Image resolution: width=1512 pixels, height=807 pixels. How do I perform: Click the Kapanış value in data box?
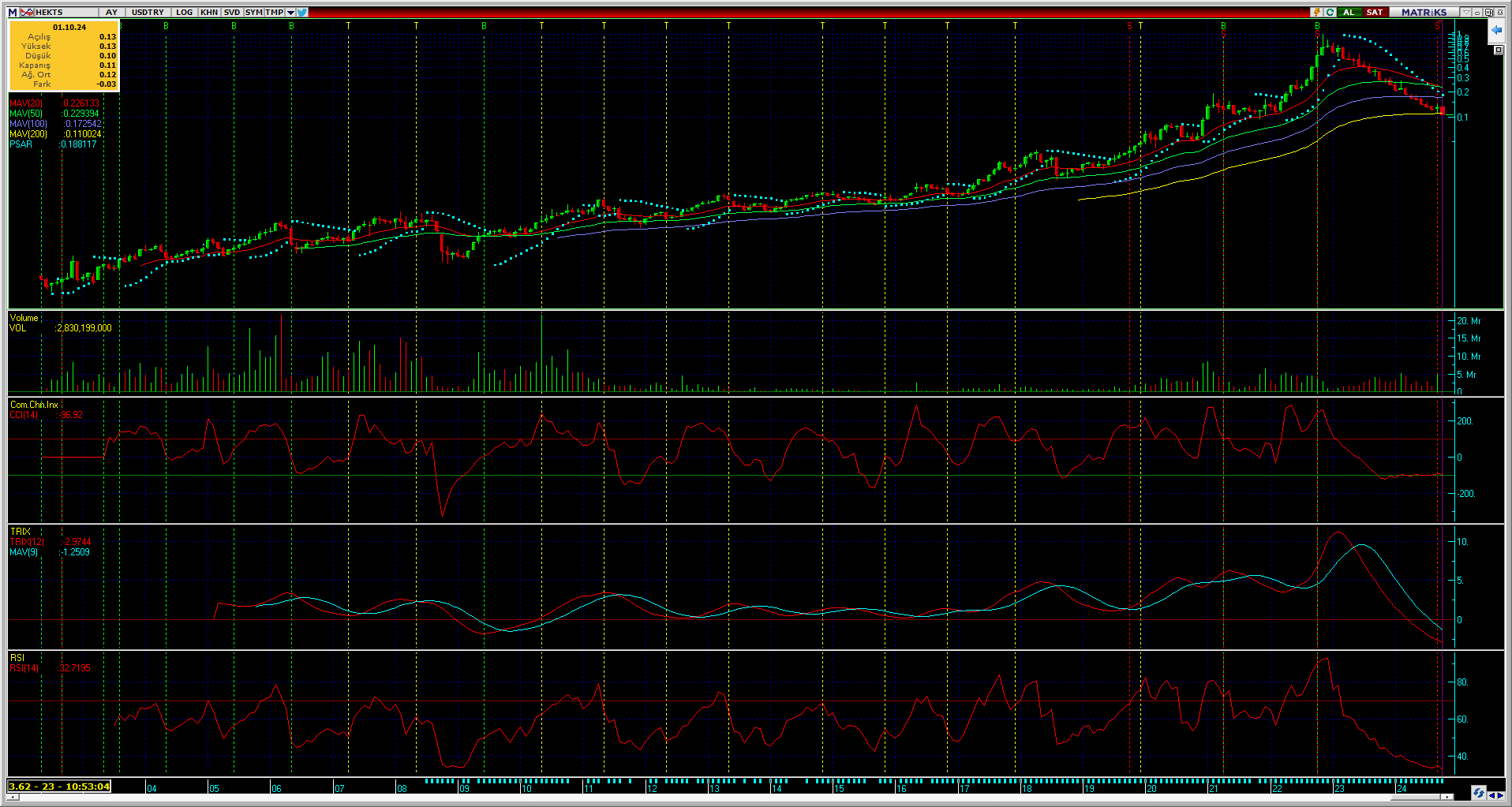tap(108, 65)
